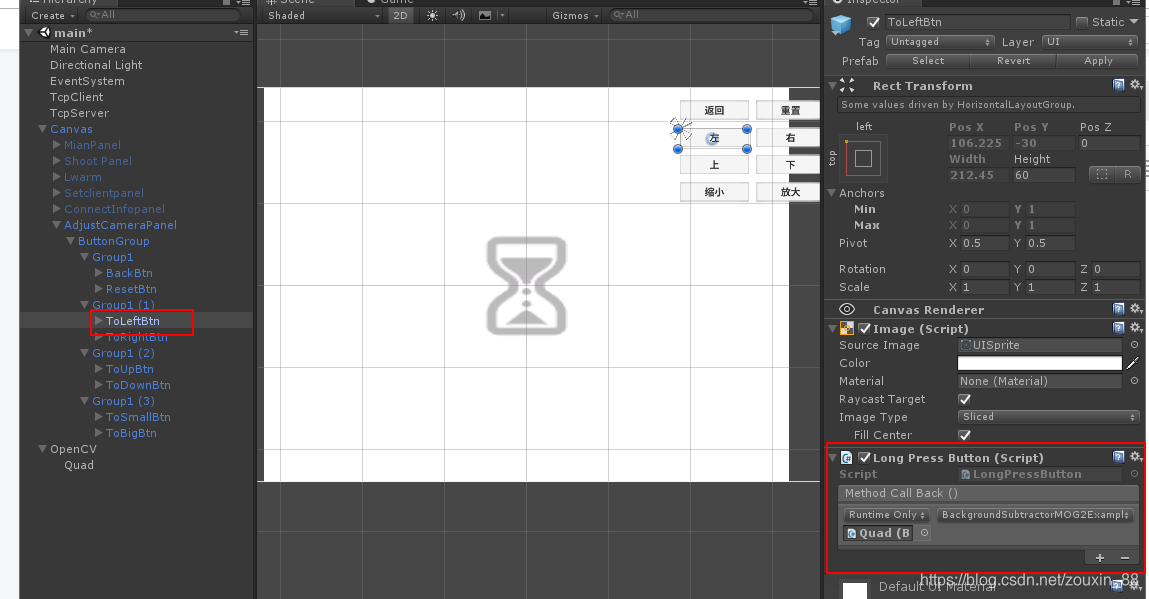Select TcpServer in hierarchy
The image size is (1149, 599).
tap(79, 113)
